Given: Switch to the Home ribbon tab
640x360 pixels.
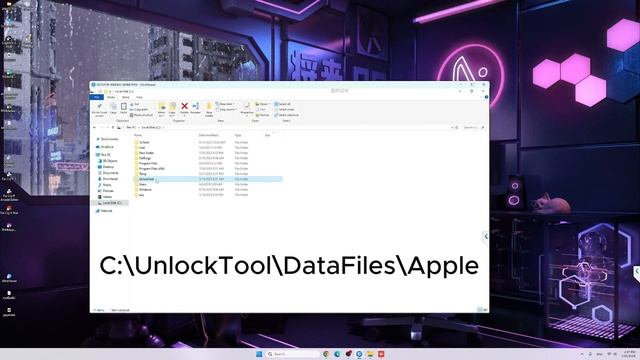Looking at the screenshot, I should [x=111, y=97].
